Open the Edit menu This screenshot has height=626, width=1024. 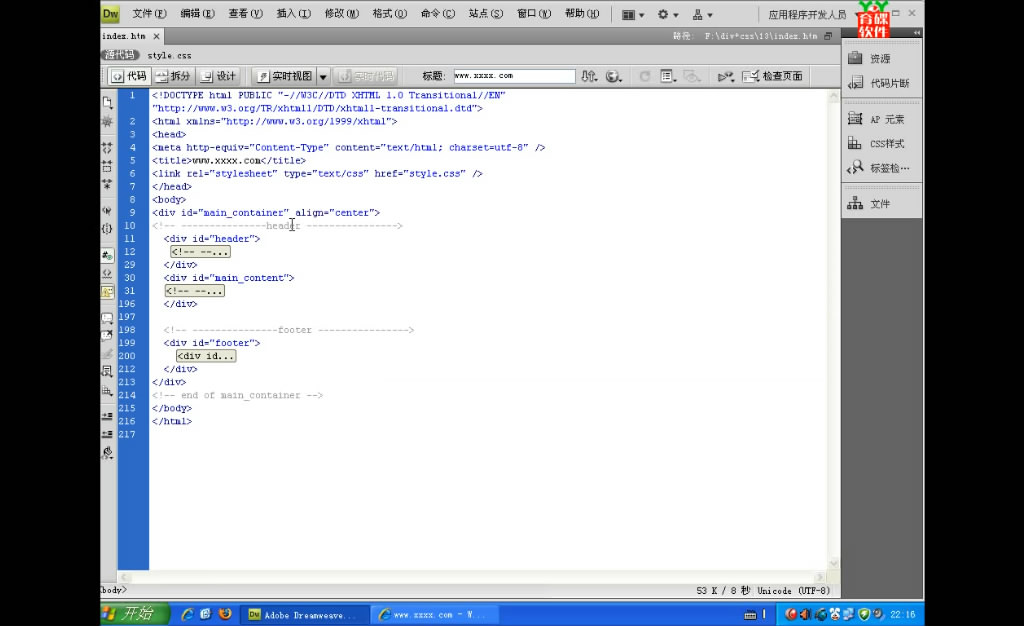(197, 14)
